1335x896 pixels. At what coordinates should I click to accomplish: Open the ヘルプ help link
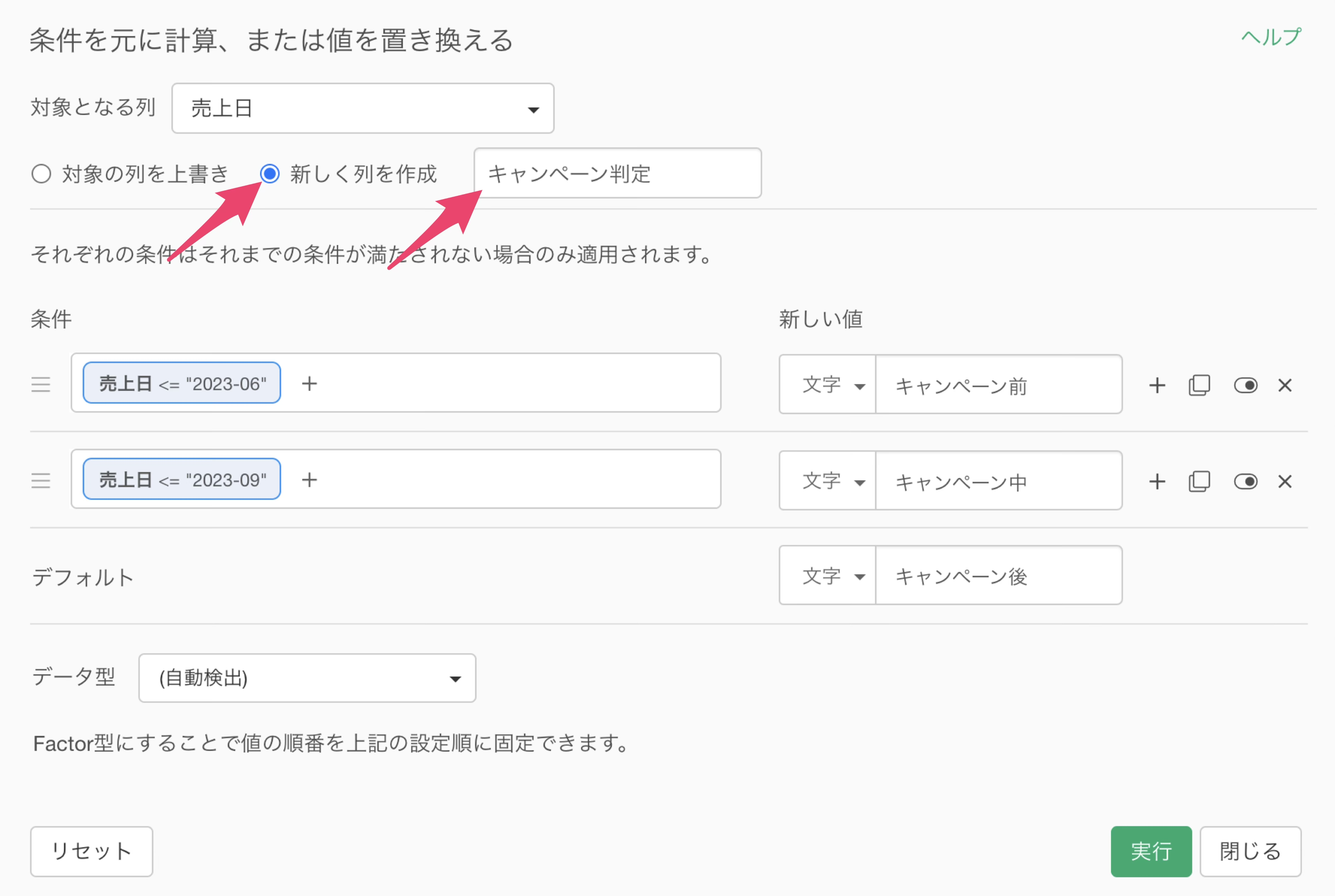point(1271,37)
